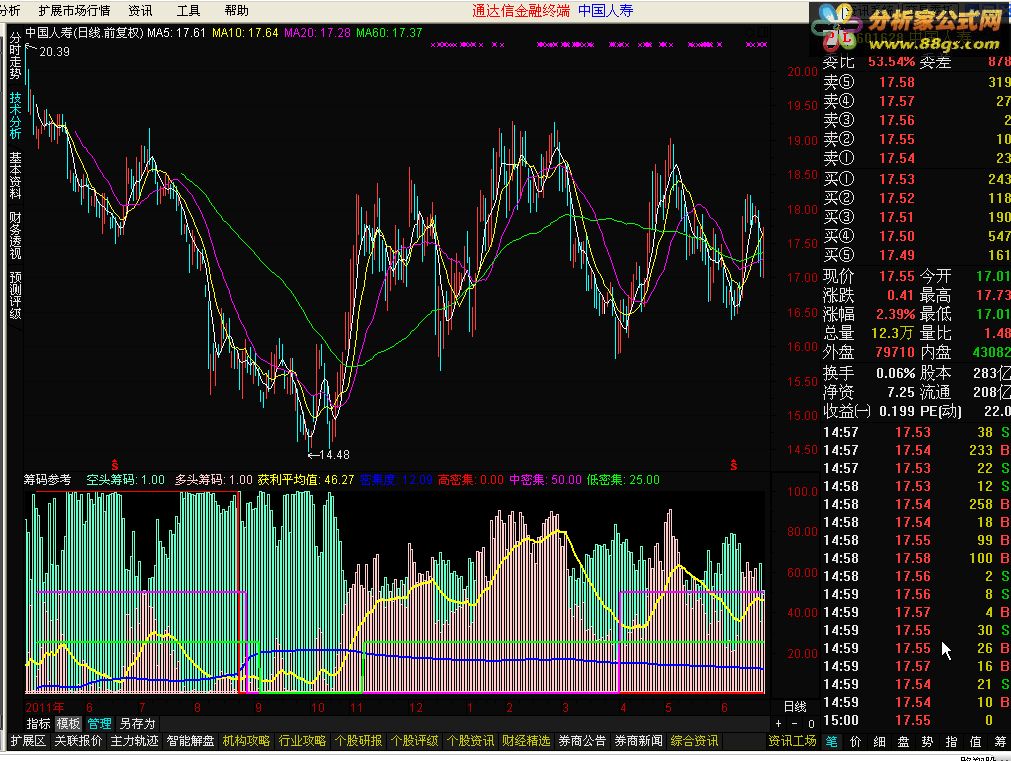This screenshot has width=1011, height=761.
Task: Select the 势 tab in quote panel
Action: [x=927, y=742]
